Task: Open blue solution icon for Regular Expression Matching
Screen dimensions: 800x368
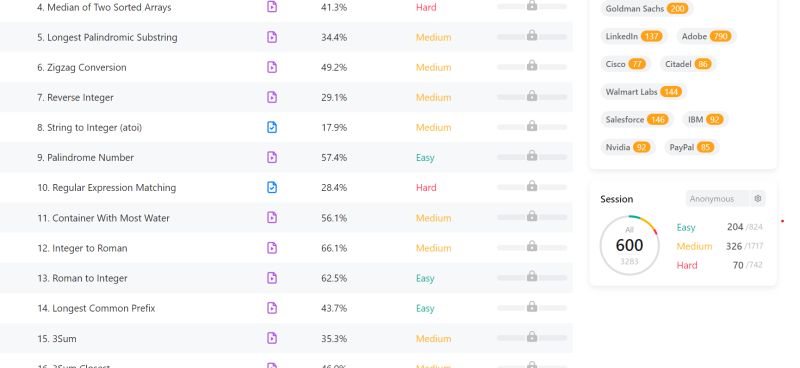Action: pos(272,187)
